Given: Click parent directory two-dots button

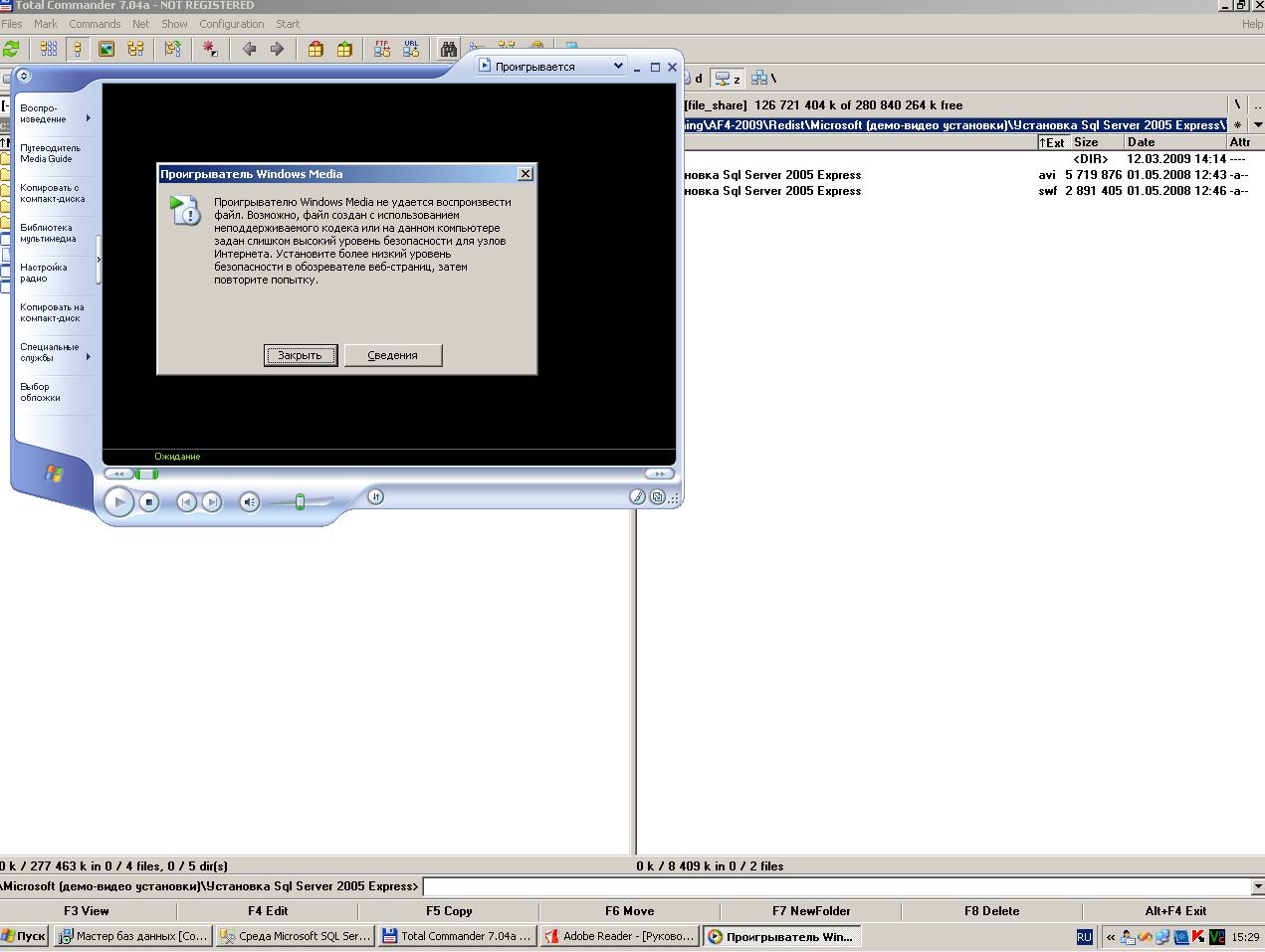Looking at the screenshot, I should tap(1257, 104).
